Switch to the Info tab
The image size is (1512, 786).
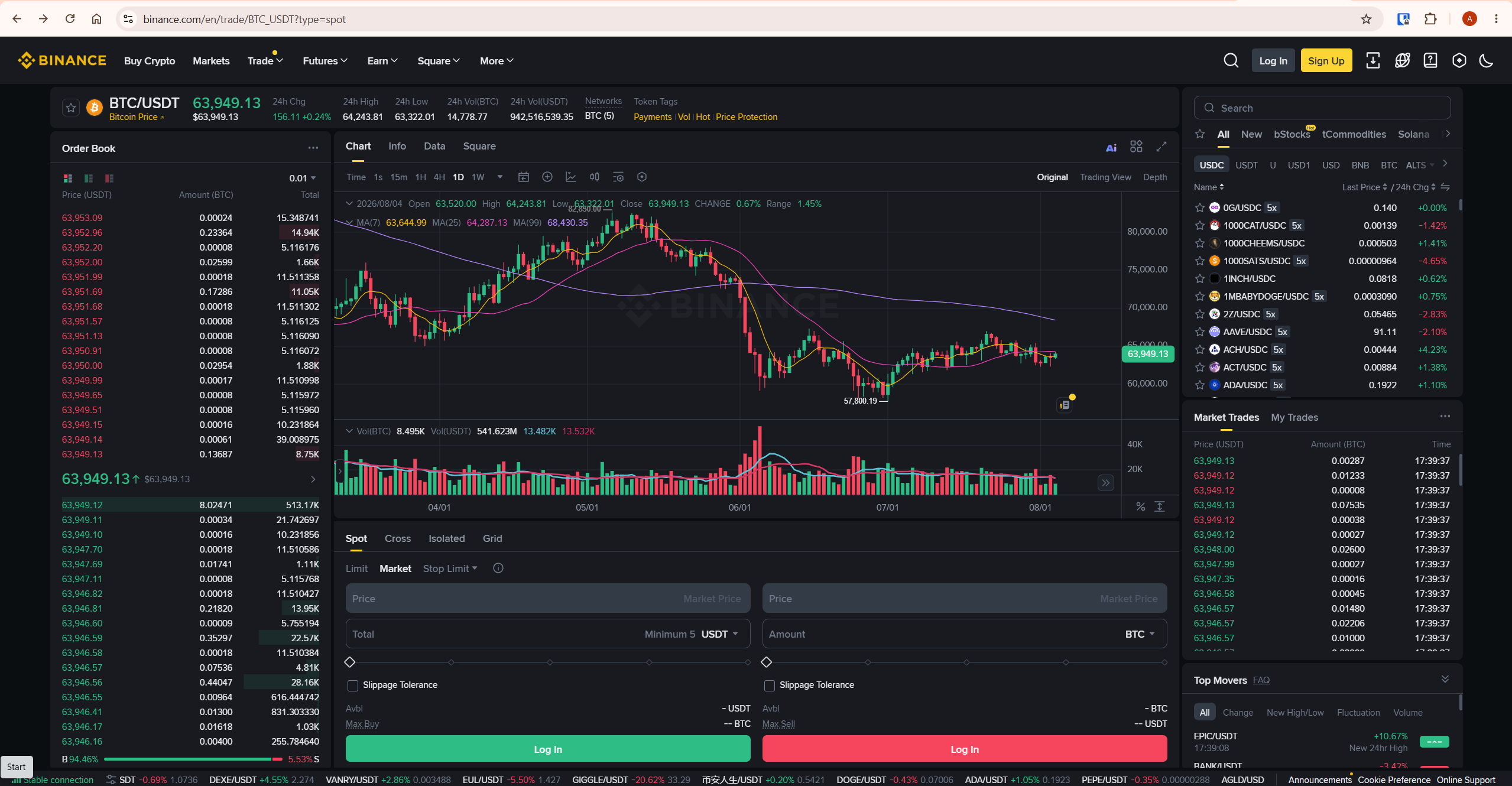point(397,146)
